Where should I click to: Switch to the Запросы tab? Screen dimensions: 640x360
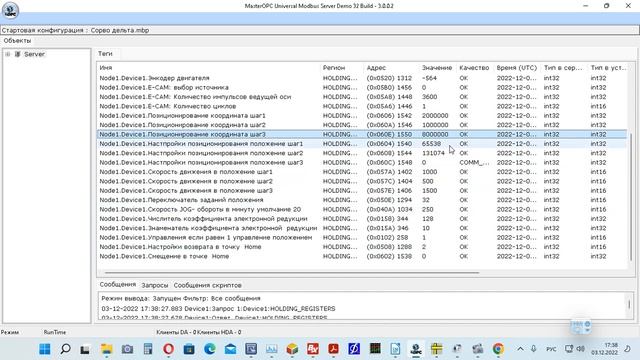coord(155,285)
